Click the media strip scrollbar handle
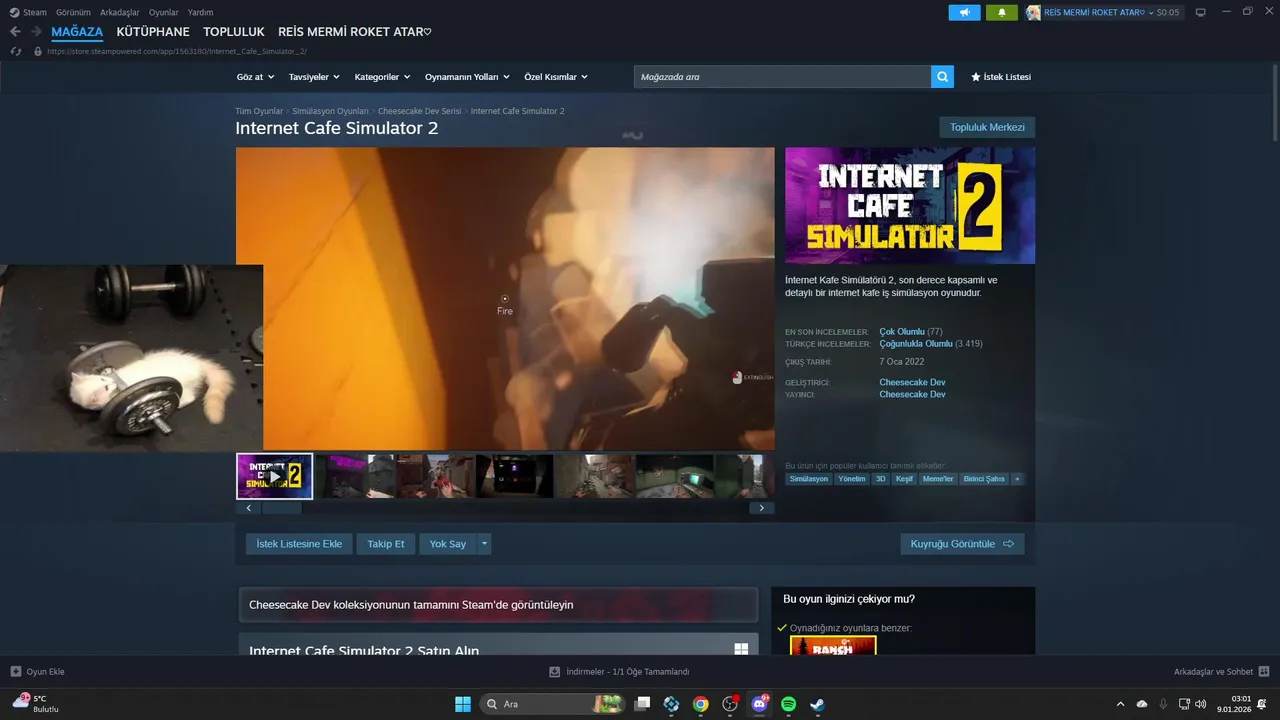This screenshot has height=720, width=1280. pyautogui.click(x=281, y=508)
